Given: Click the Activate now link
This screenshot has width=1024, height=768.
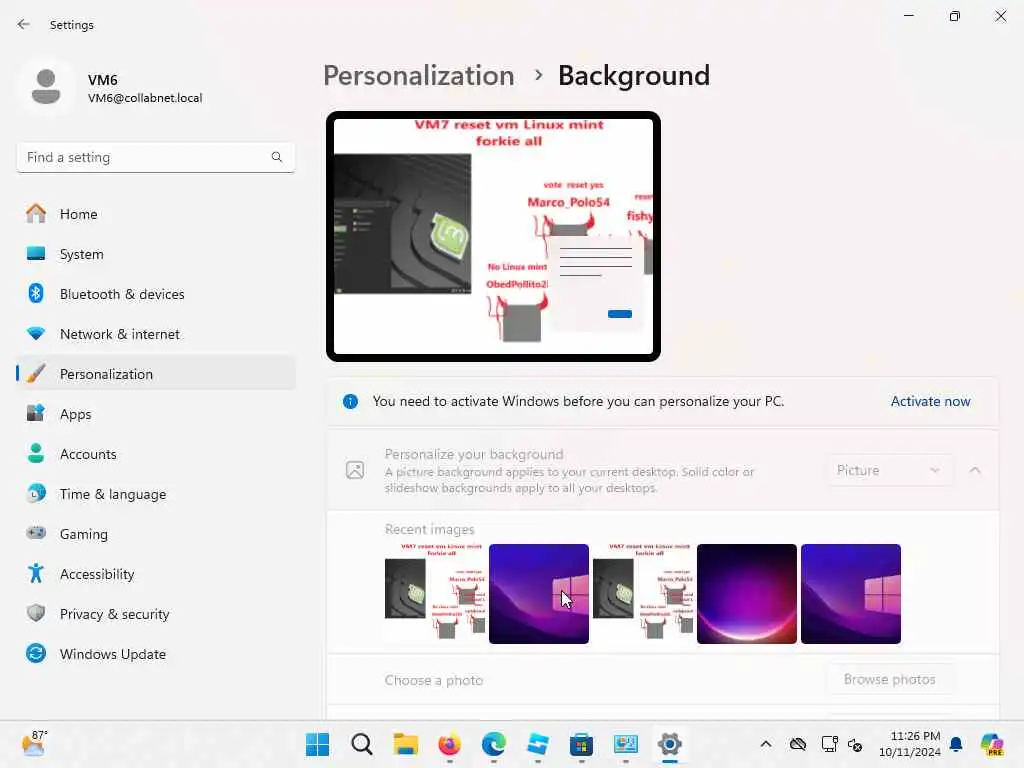Looking at the screenshot, I should (930, 401).
